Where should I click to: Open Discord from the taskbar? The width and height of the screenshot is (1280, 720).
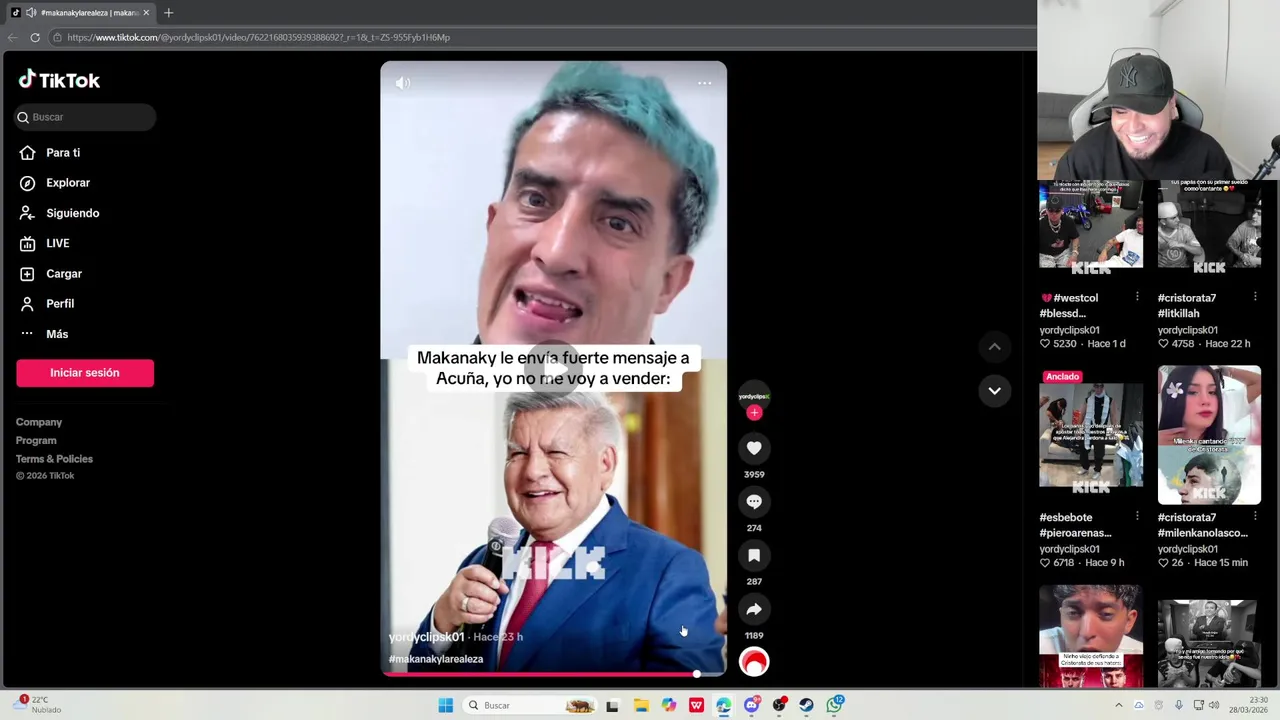(x=751, y=705)
